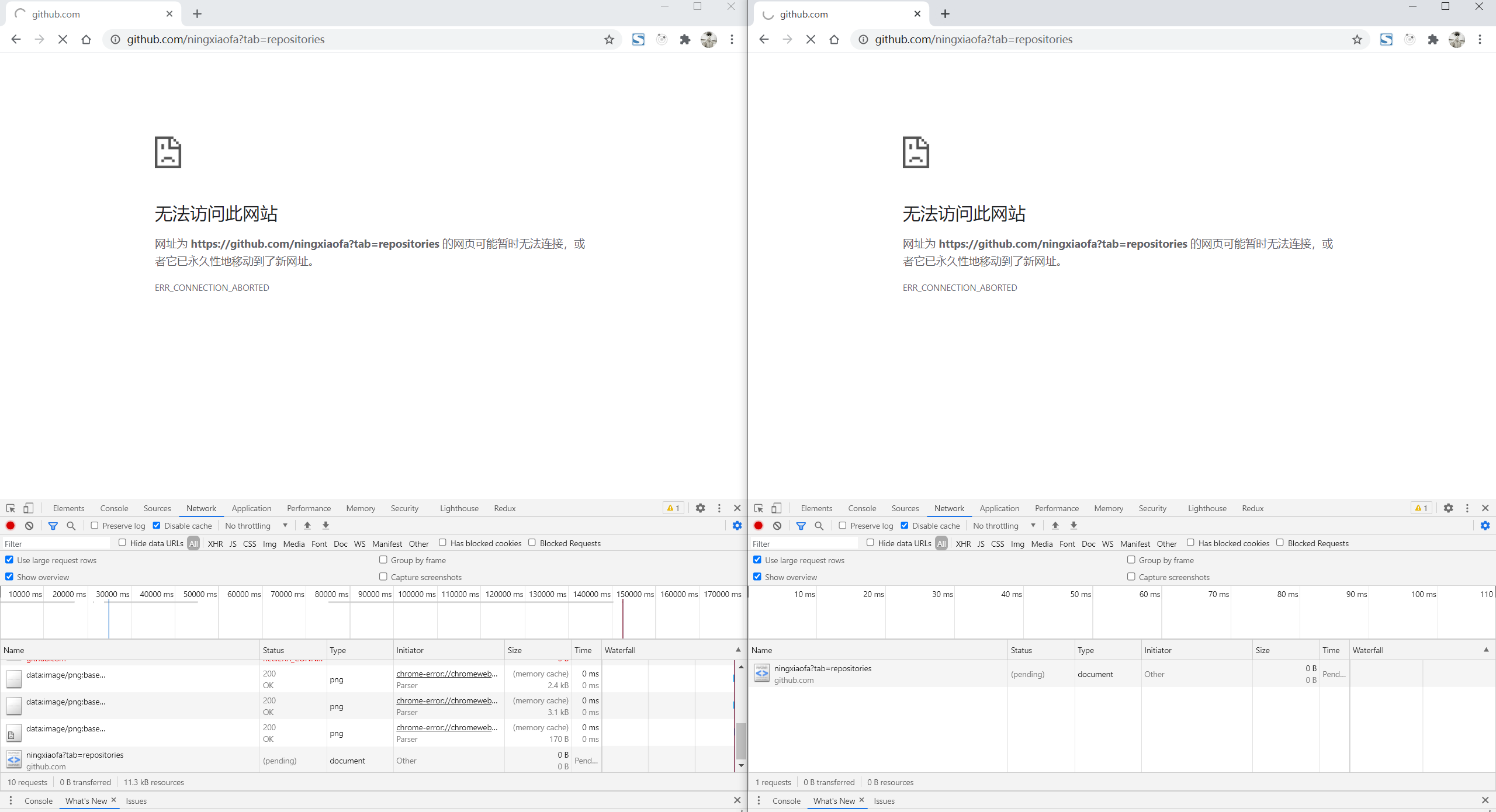
Task: Click export HAR download arrow in left DevTools
Action: (326, 526)
